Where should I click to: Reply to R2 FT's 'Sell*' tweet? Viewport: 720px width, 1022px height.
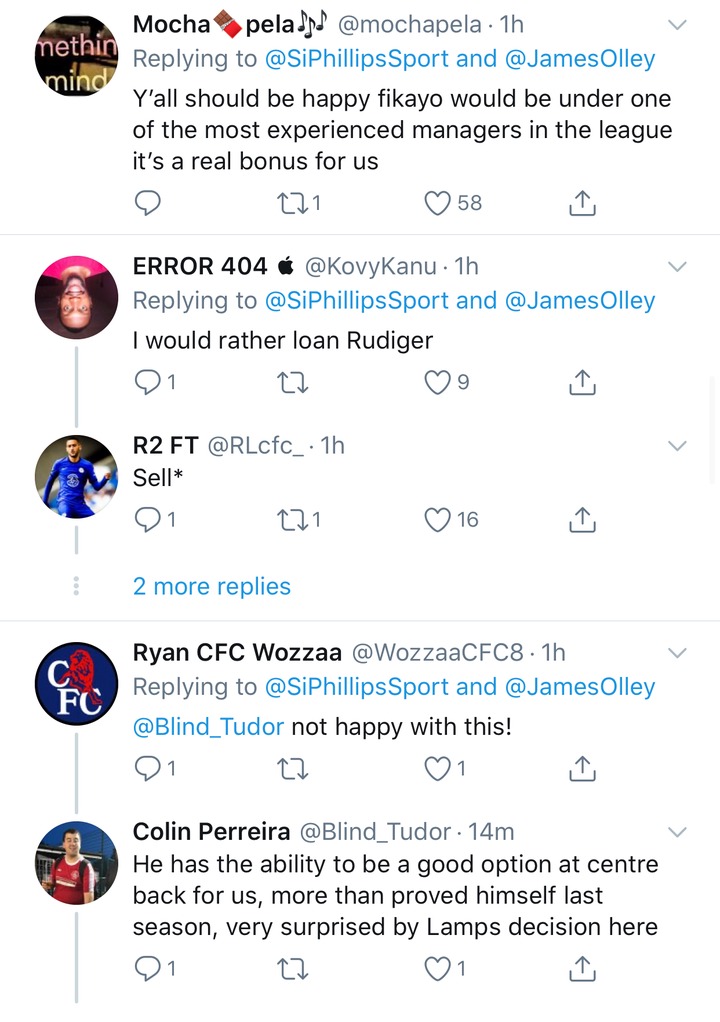(x=148, y=519)
